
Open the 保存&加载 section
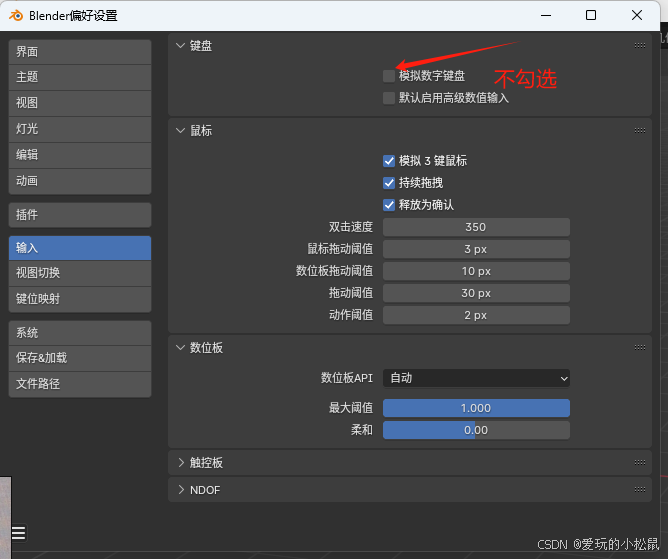click(x=80, y=358)
